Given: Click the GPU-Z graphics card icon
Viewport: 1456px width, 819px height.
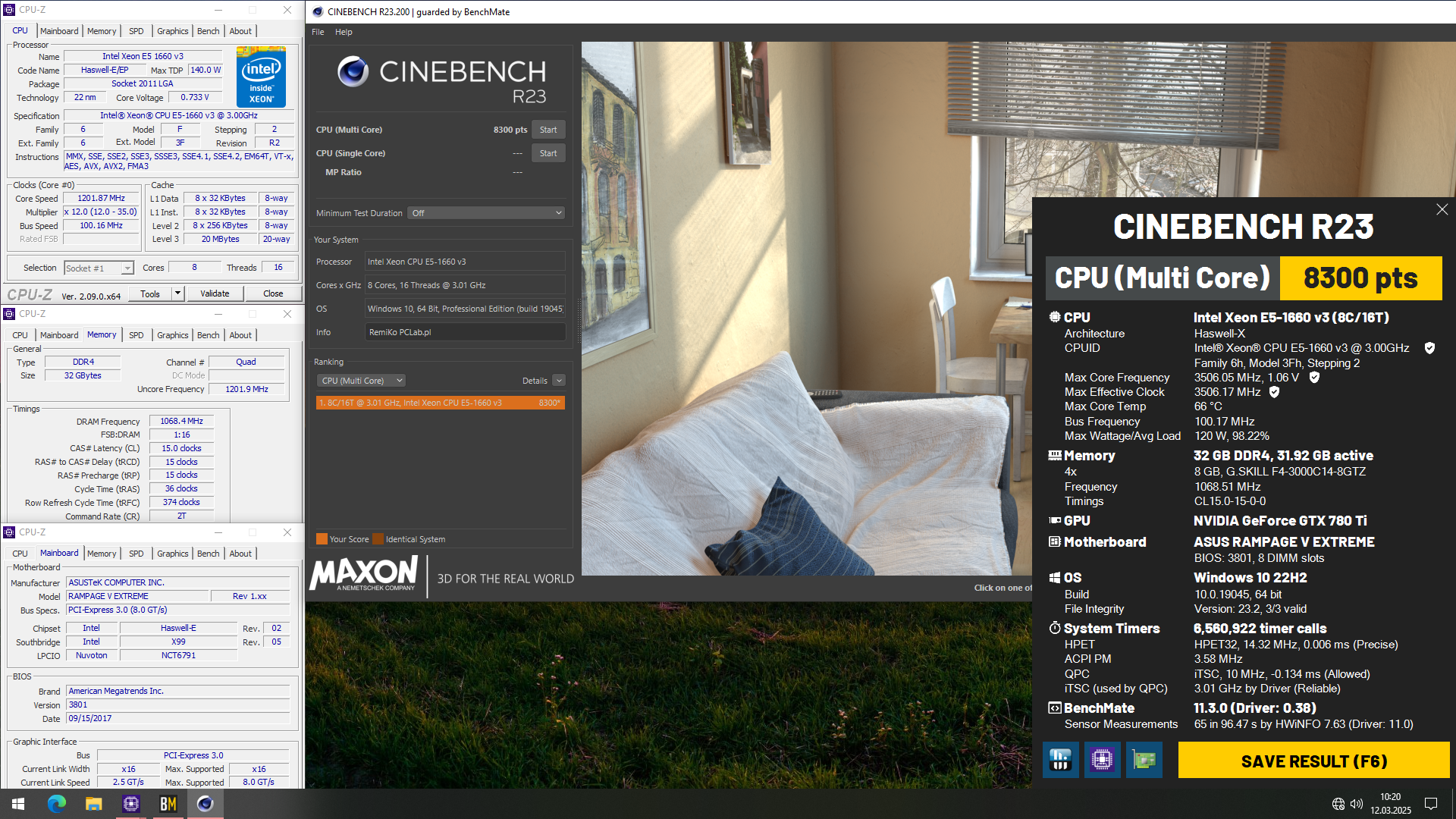Looking at the screenshot, I should tap(1144, 760).
